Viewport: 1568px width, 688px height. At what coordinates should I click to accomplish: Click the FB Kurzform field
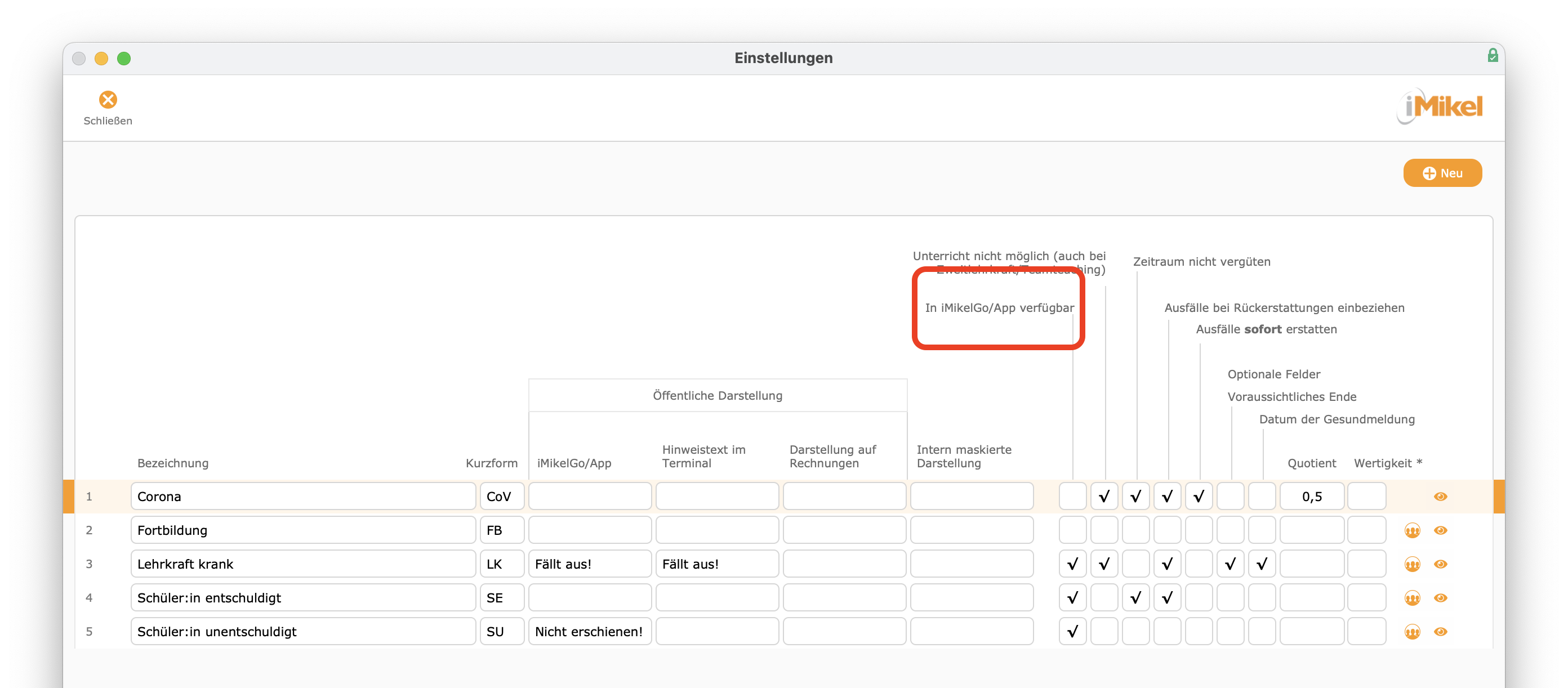pos(502,530)
